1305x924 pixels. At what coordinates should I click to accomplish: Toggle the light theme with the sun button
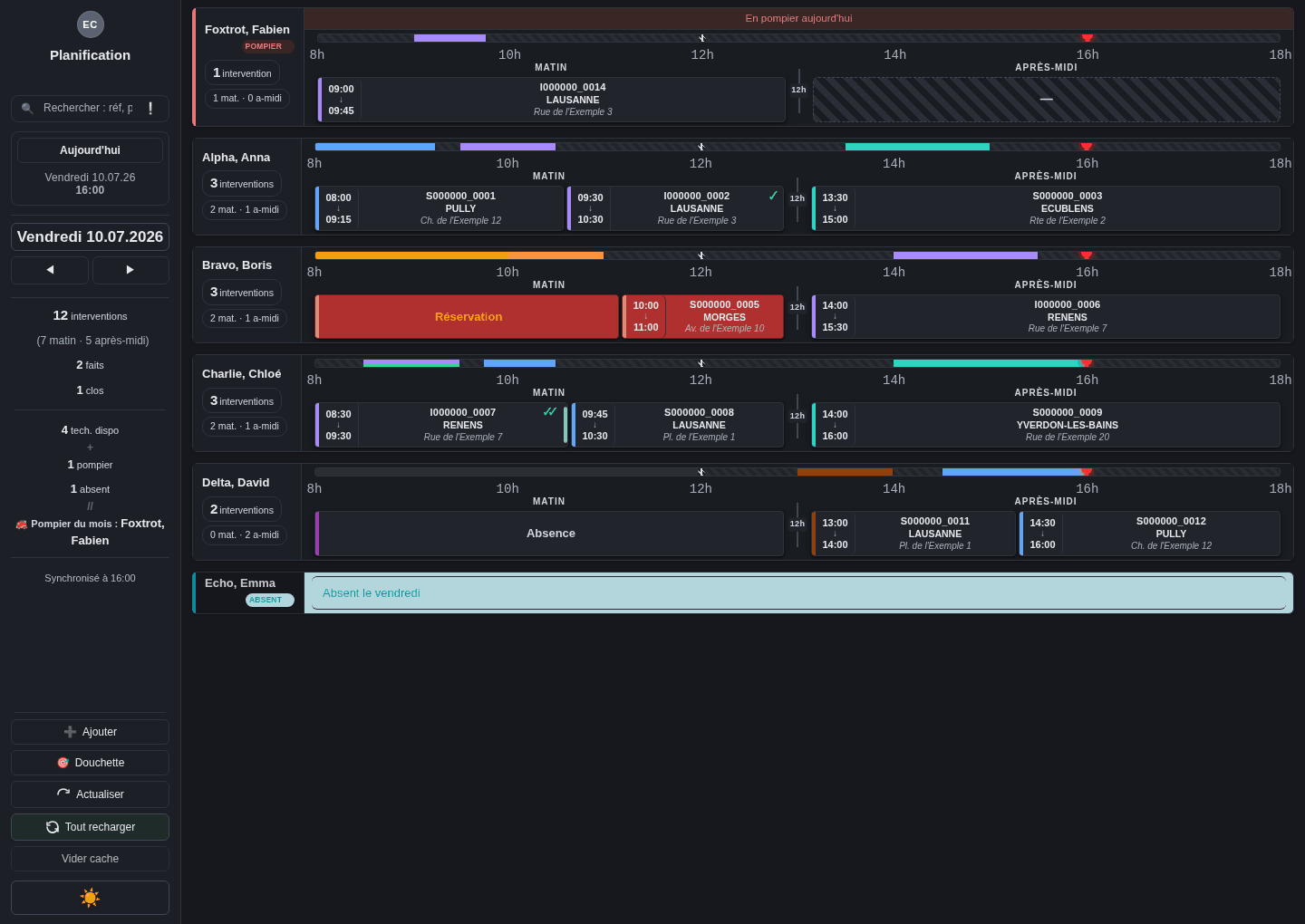click(x=90, y=898)
